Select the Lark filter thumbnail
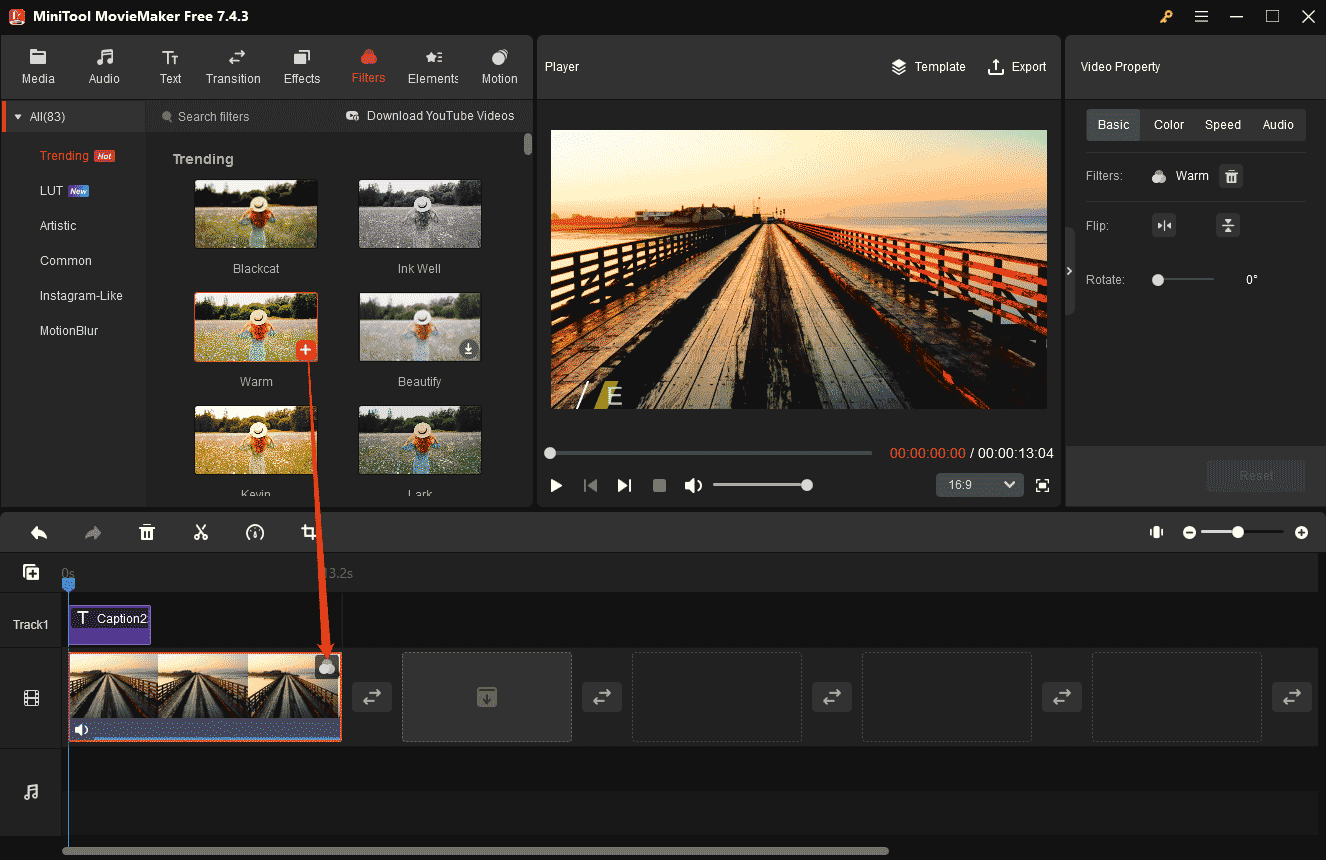The width and height of the screenshot is (1326, 860). (x=420, y=440)
